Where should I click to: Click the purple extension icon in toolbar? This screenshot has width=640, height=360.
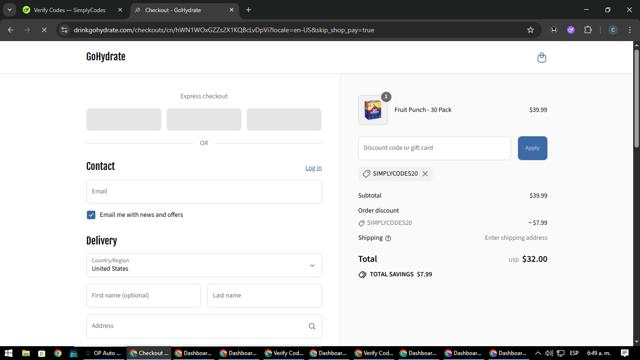[x=571, y=30]
